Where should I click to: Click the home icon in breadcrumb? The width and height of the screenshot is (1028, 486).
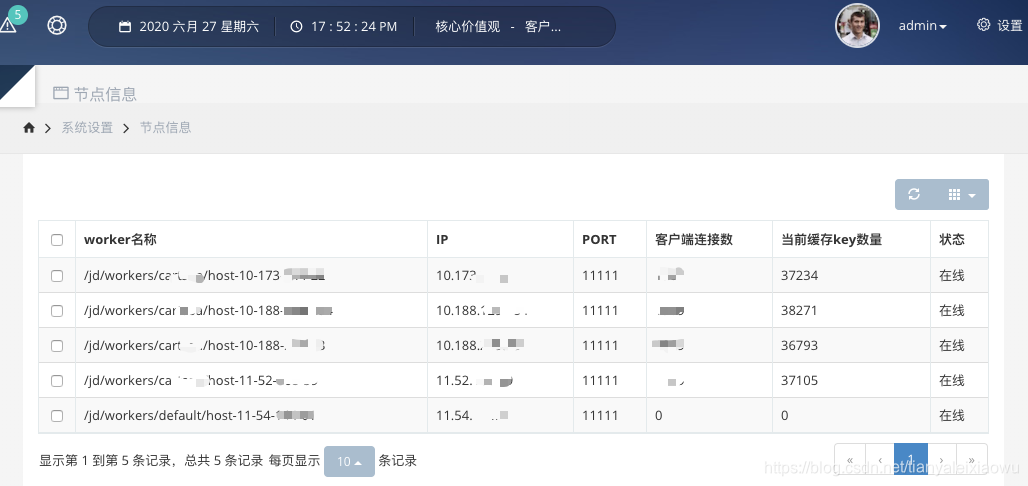[29, 128]
